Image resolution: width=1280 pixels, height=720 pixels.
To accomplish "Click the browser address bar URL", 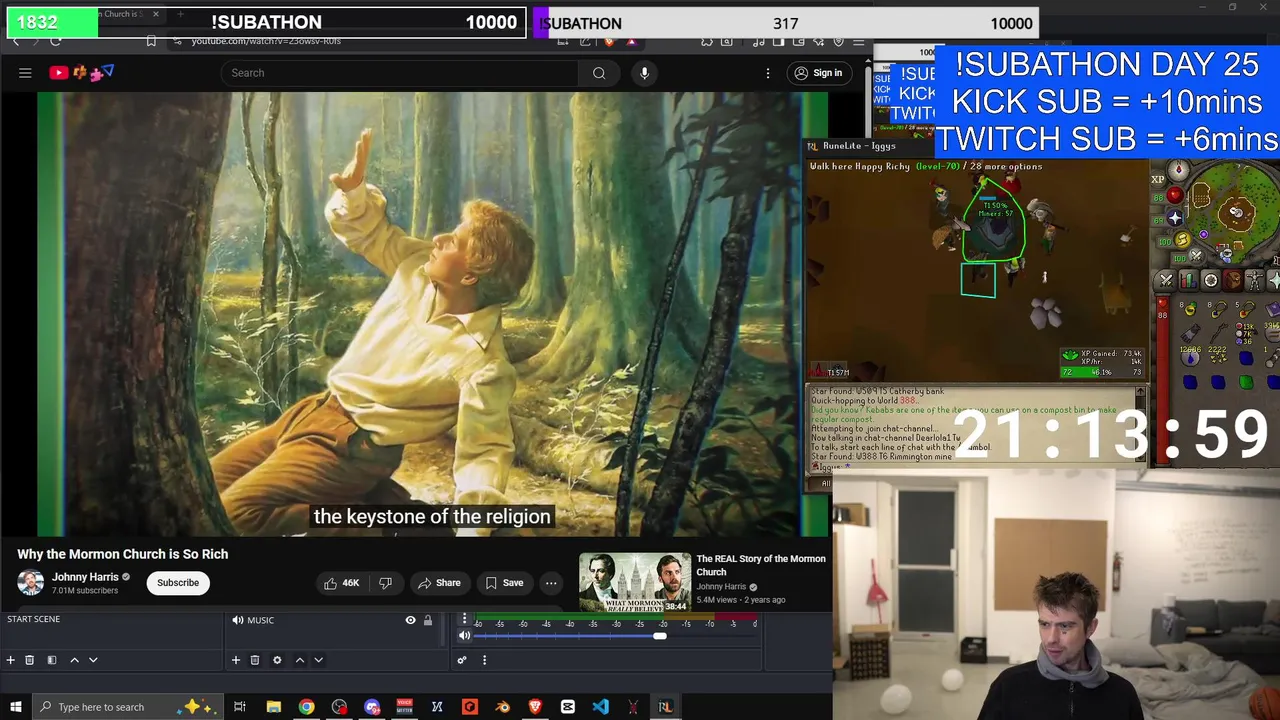I will click(x=266, y=41).
